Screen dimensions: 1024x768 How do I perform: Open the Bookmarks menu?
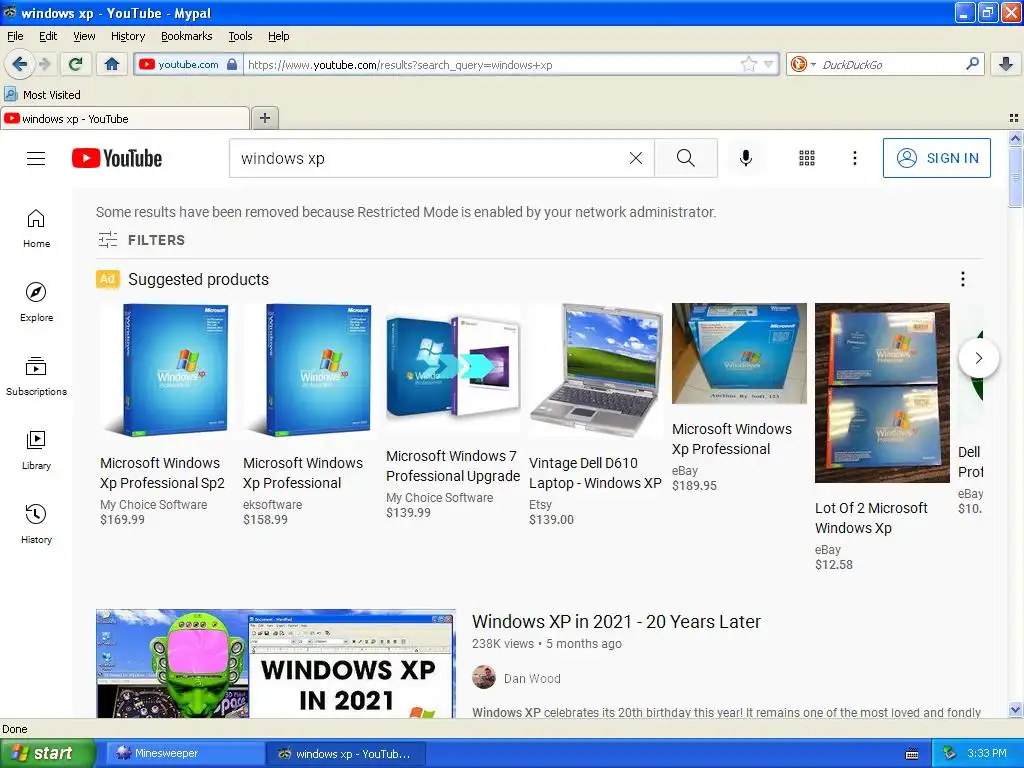(186, 36)
